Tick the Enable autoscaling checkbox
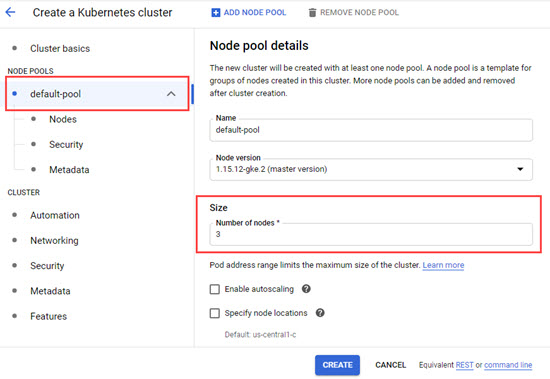Viewport: 550px width, 379px height. click(x=215, y=289)
